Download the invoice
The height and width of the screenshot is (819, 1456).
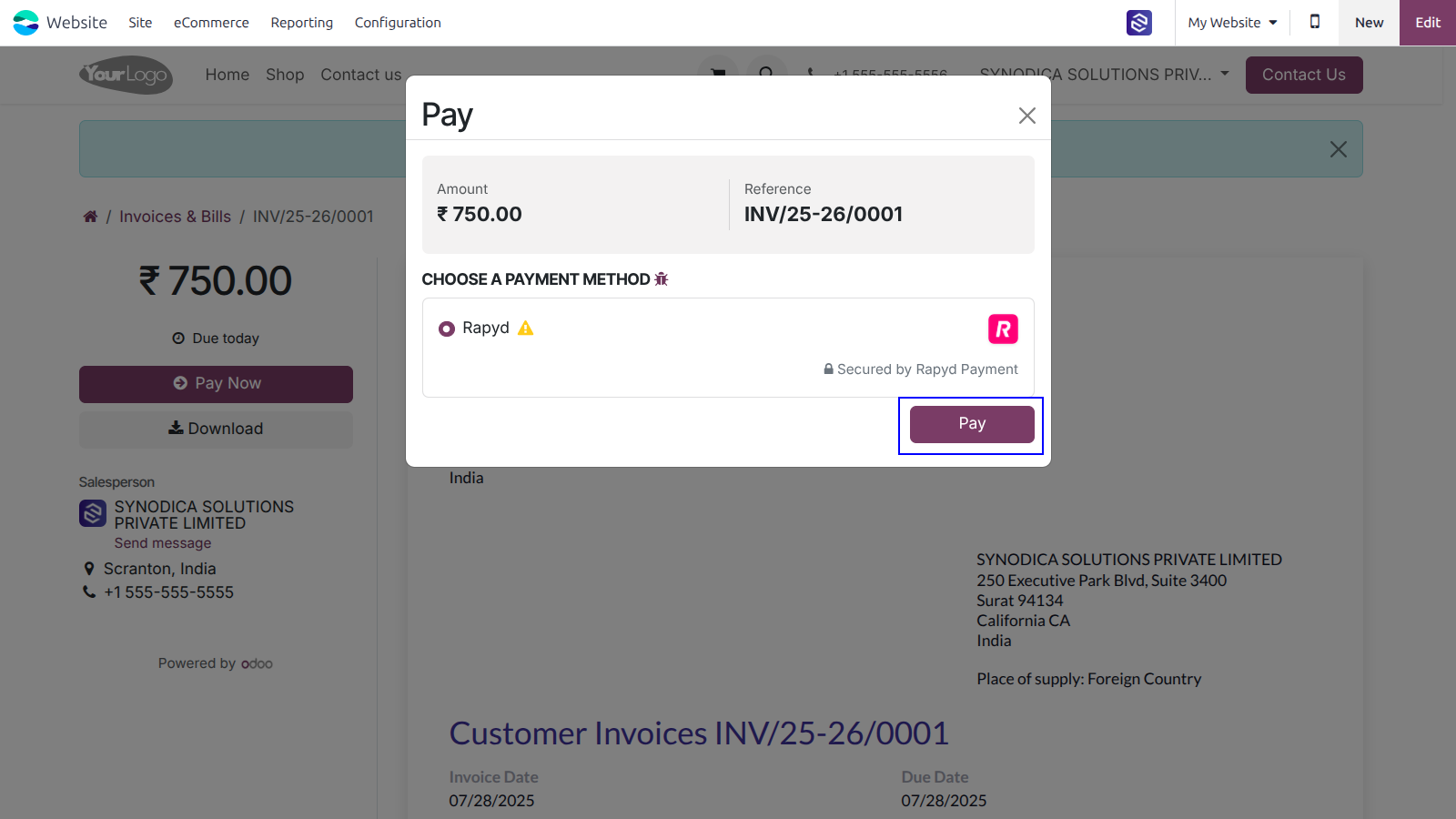pos(216,430)
